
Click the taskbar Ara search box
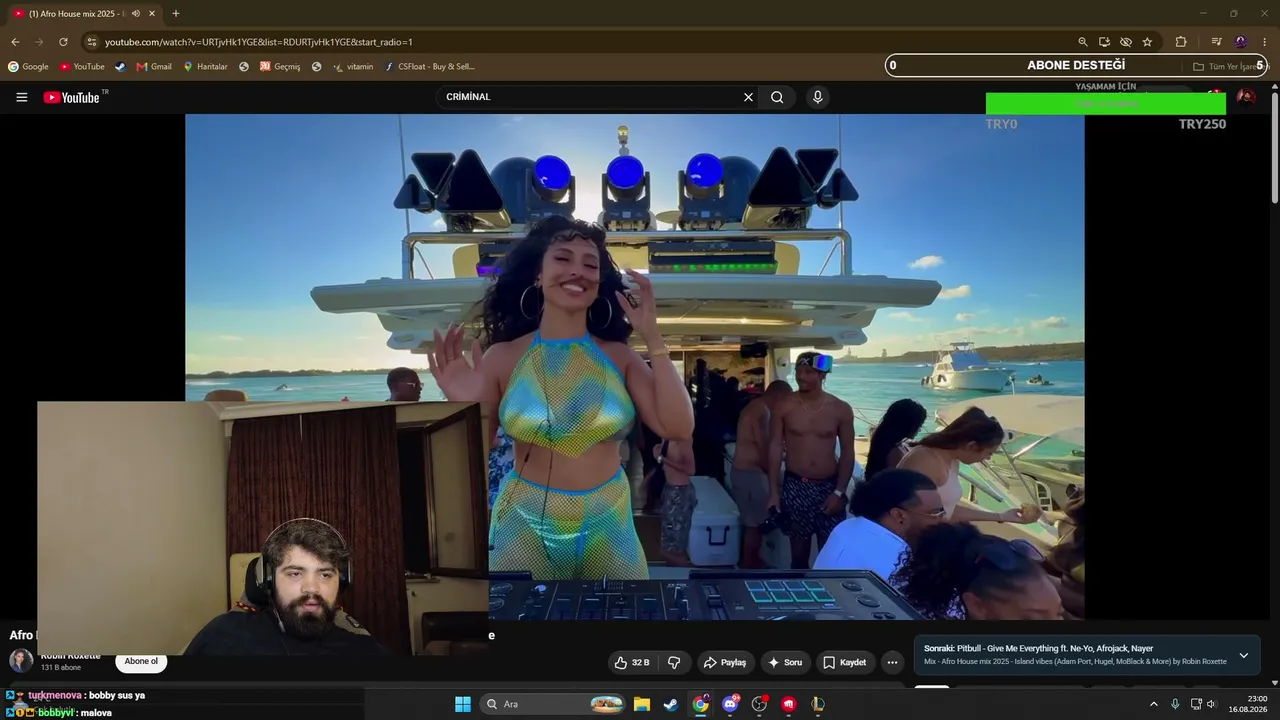click(553, 704)
